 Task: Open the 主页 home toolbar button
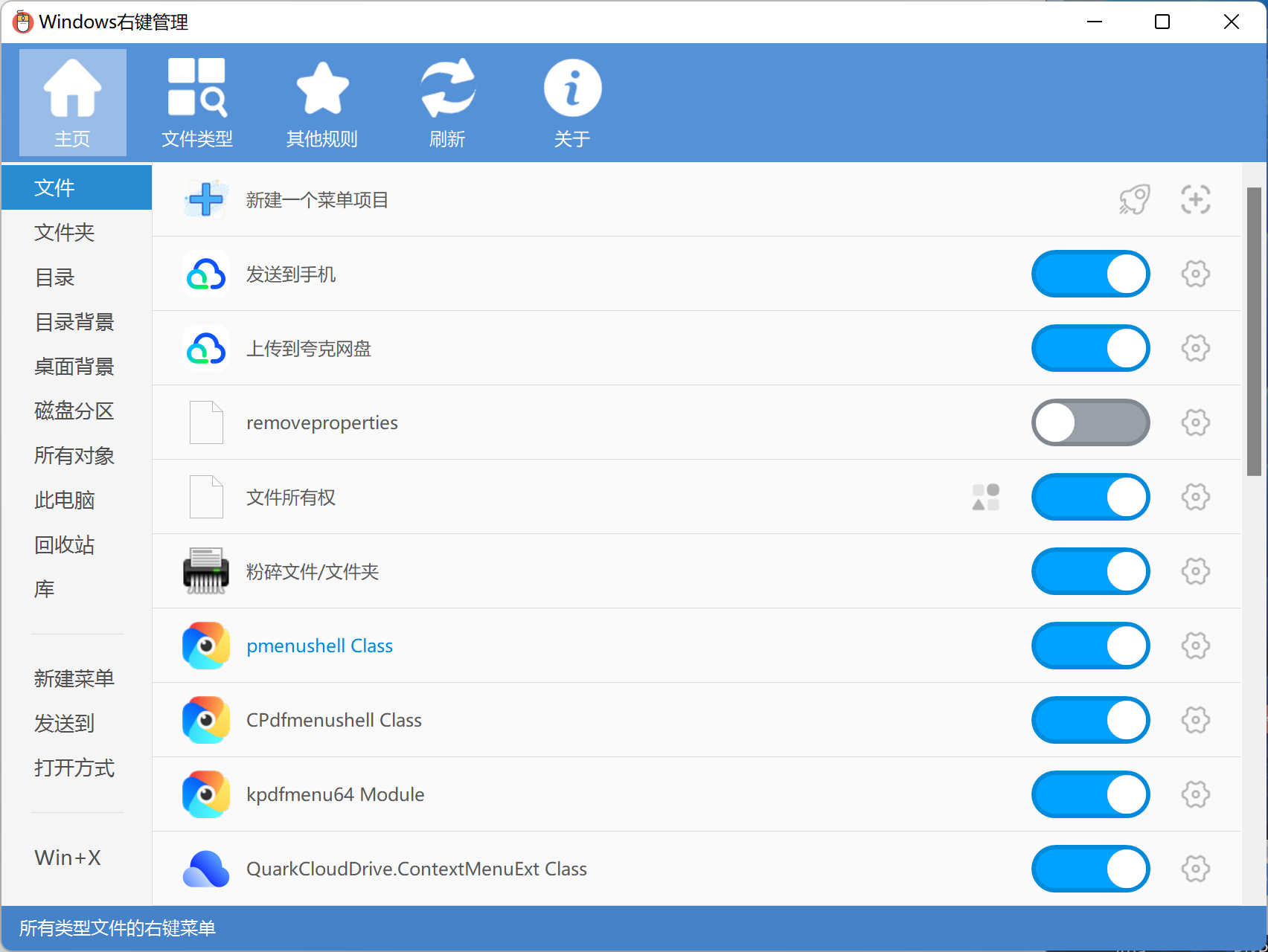[72, 103]
